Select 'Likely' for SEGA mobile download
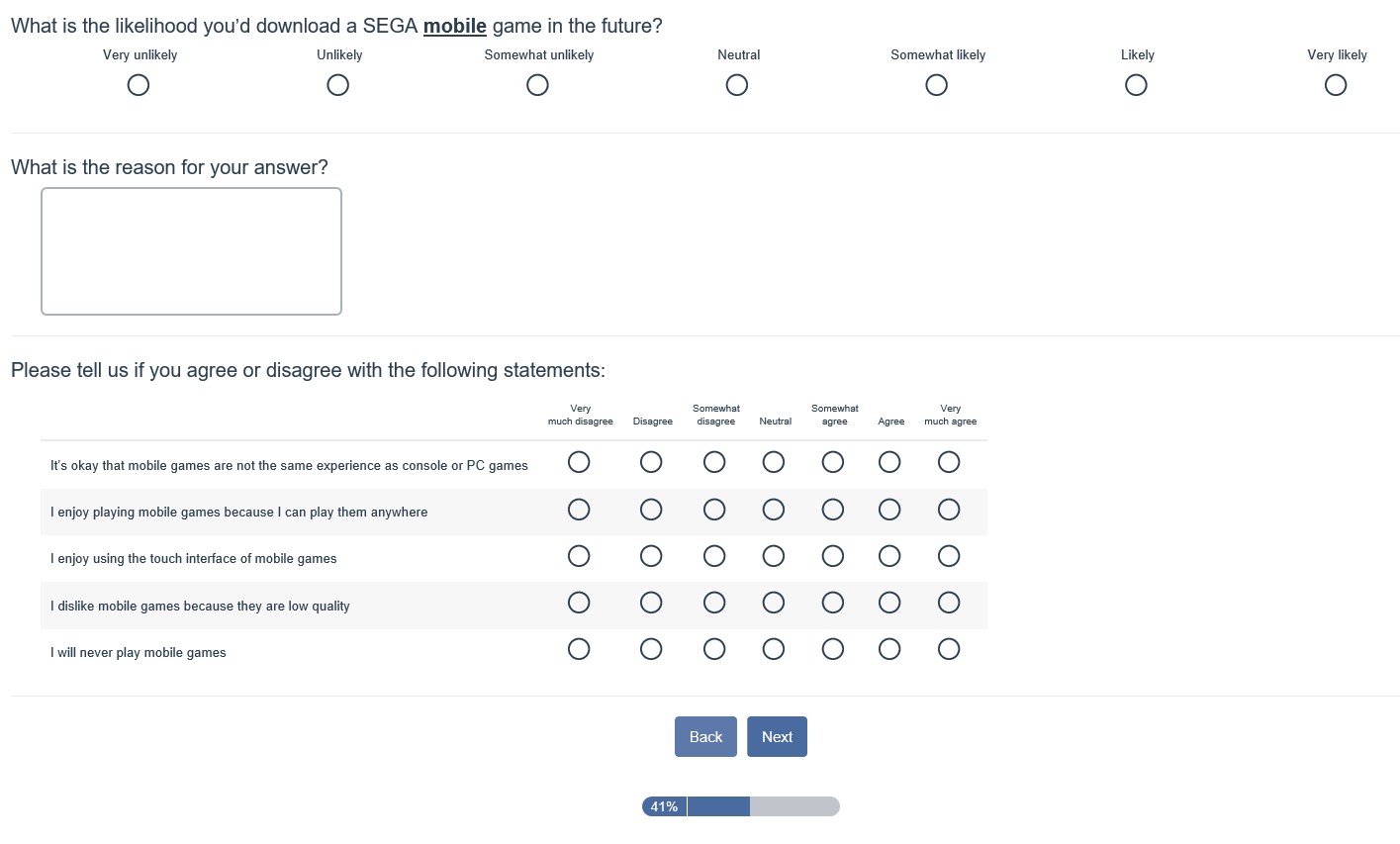This screenshot has width=1400, height=844. [1136, 85]
